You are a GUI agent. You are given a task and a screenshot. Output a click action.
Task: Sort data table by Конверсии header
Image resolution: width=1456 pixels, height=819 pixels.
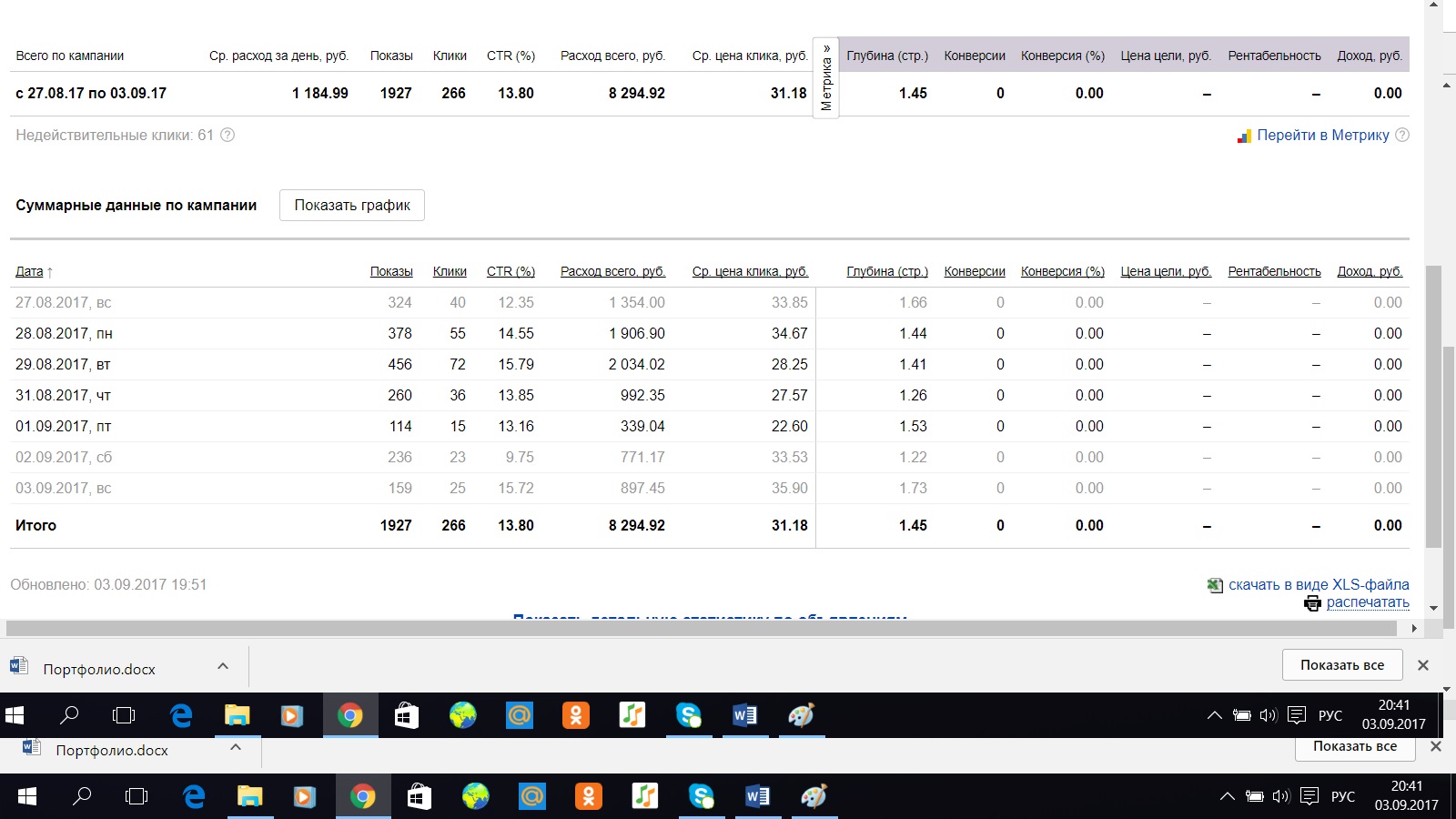coord(975,271)
